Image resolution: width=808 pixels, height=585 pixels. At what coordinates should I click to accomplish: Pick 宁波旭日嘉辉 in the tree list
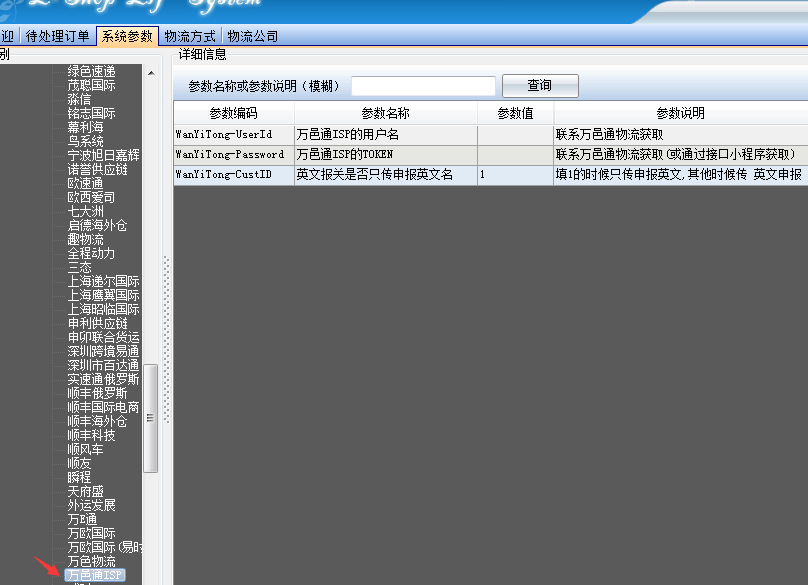103,155
